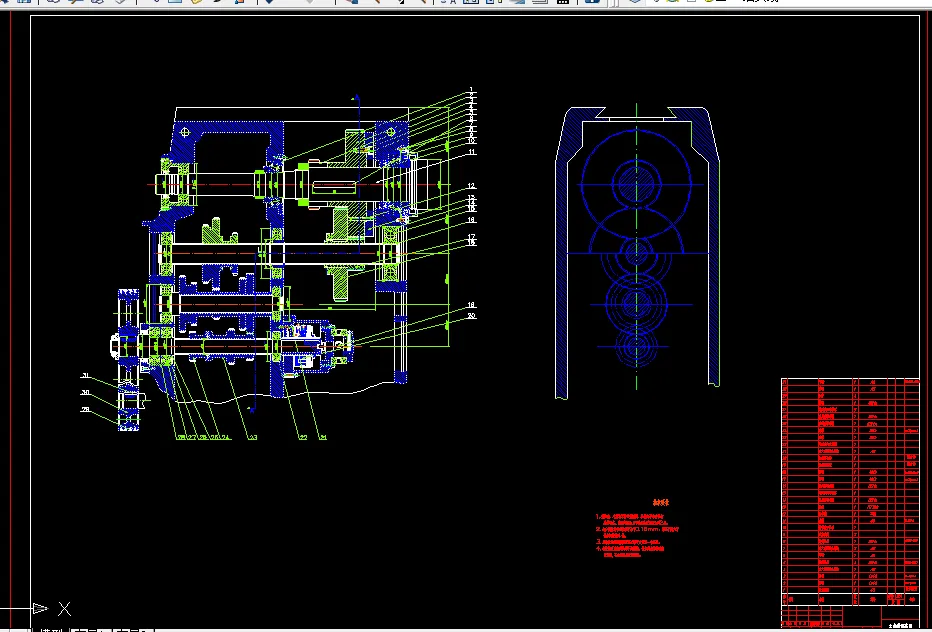The width and height of the screenshot is (932, 632).
Task: Select part callout number 30
Action: click(x=85, y=392)
